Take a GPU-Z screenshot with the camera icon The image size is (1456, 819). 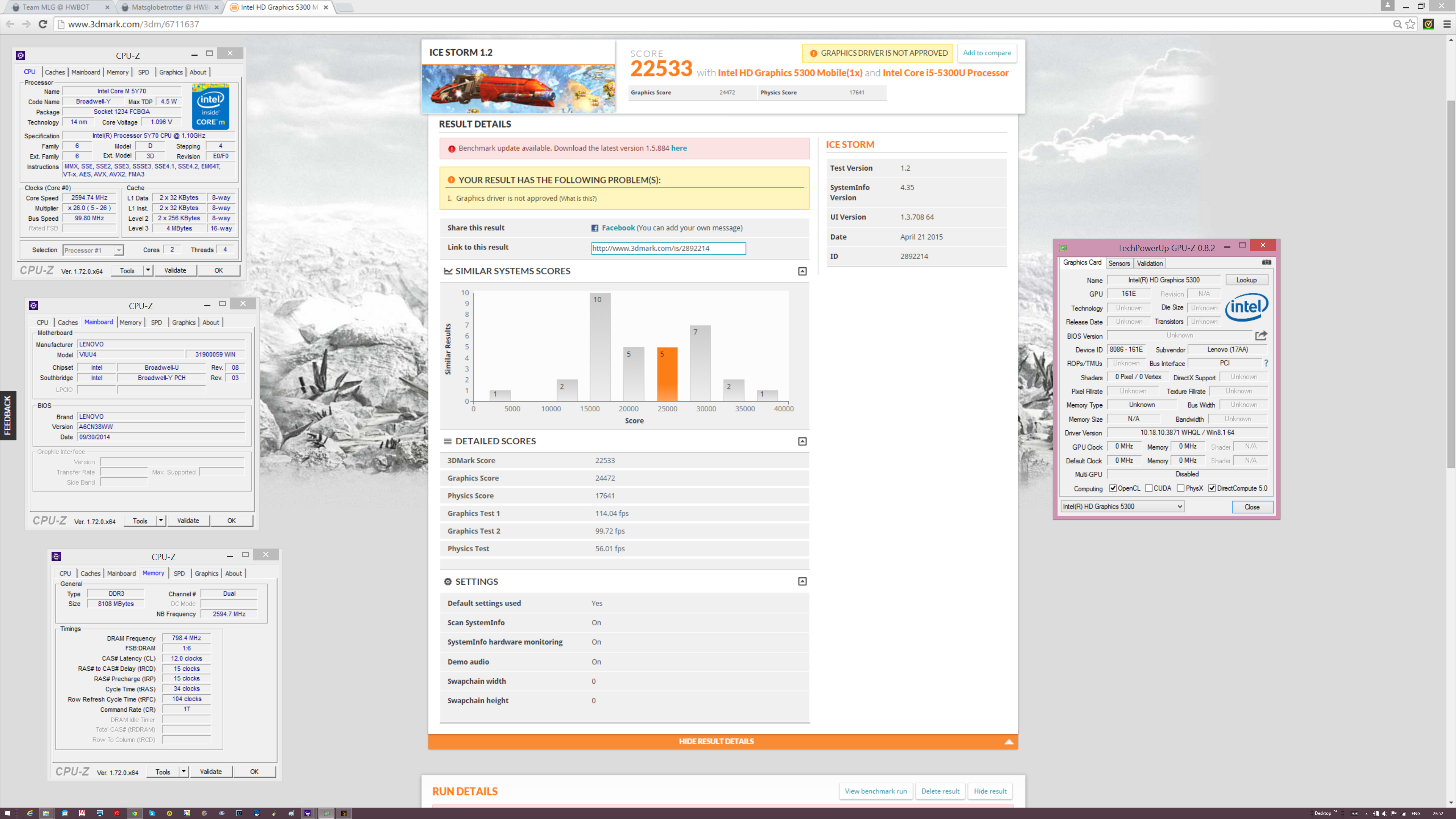point(1267,262)
